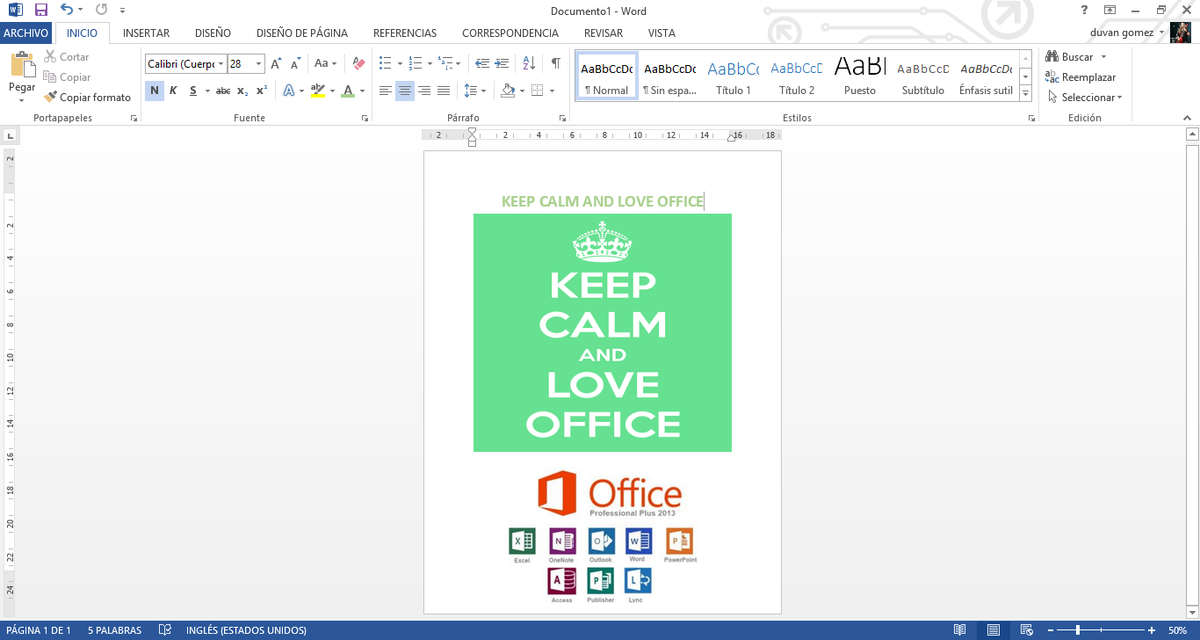Open the ARCHIVO tab
This screenshot has height=640, width=1200.
[26, 33]
